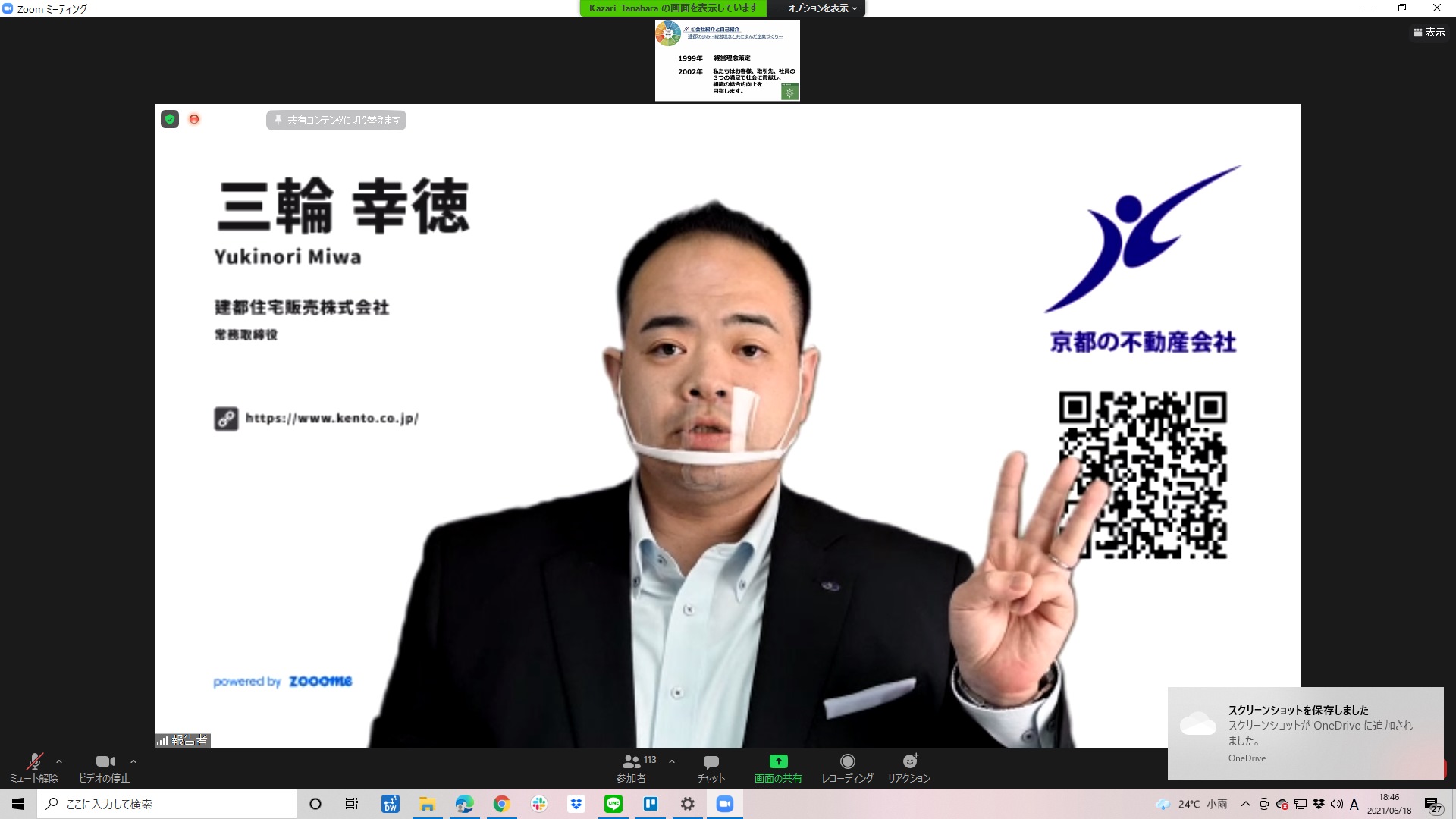
Task: Expand audio options arrow beside mute
Action: [59, 761]
